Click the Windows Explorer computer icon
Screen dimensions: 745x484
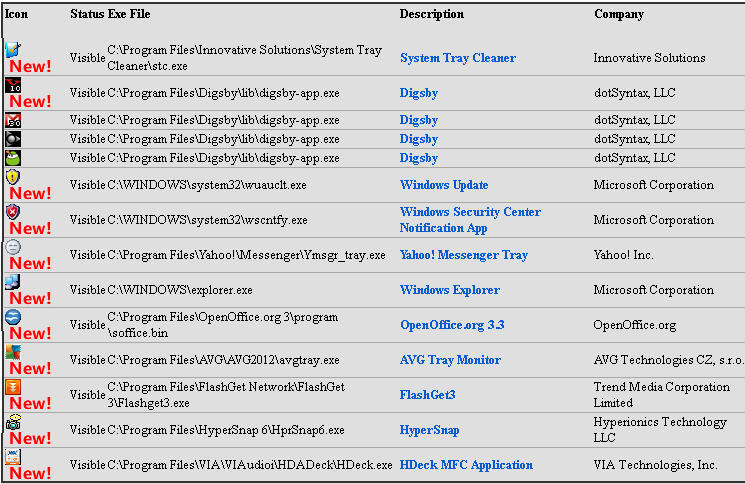[13, 282]
